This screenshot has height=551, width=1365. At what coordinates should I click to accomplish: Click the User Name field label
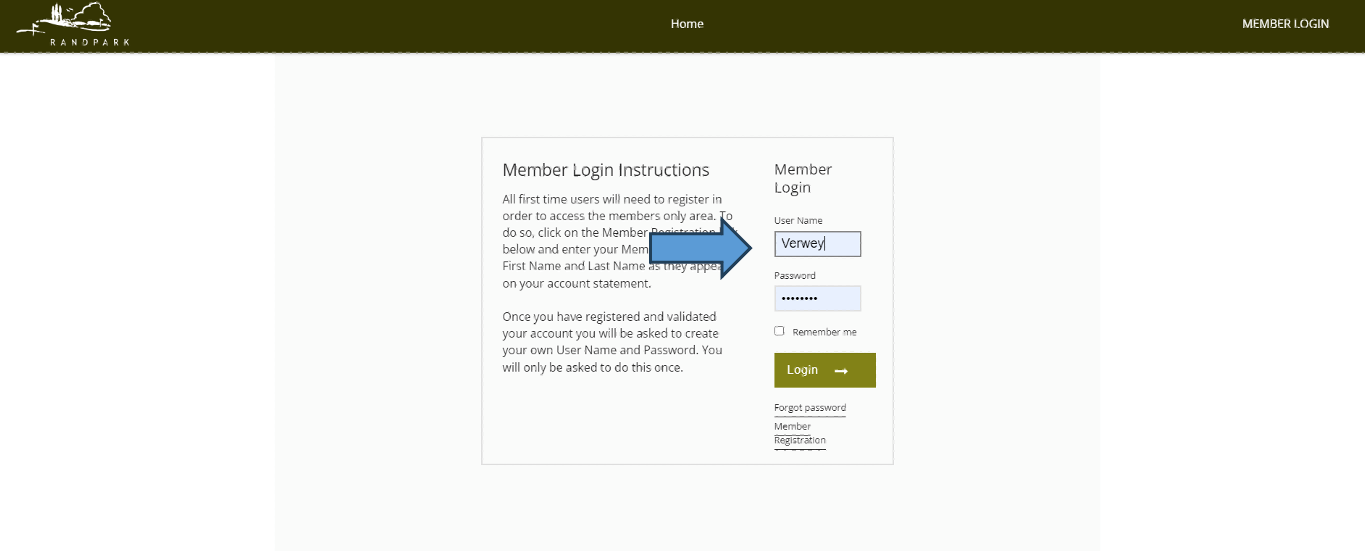798,220
